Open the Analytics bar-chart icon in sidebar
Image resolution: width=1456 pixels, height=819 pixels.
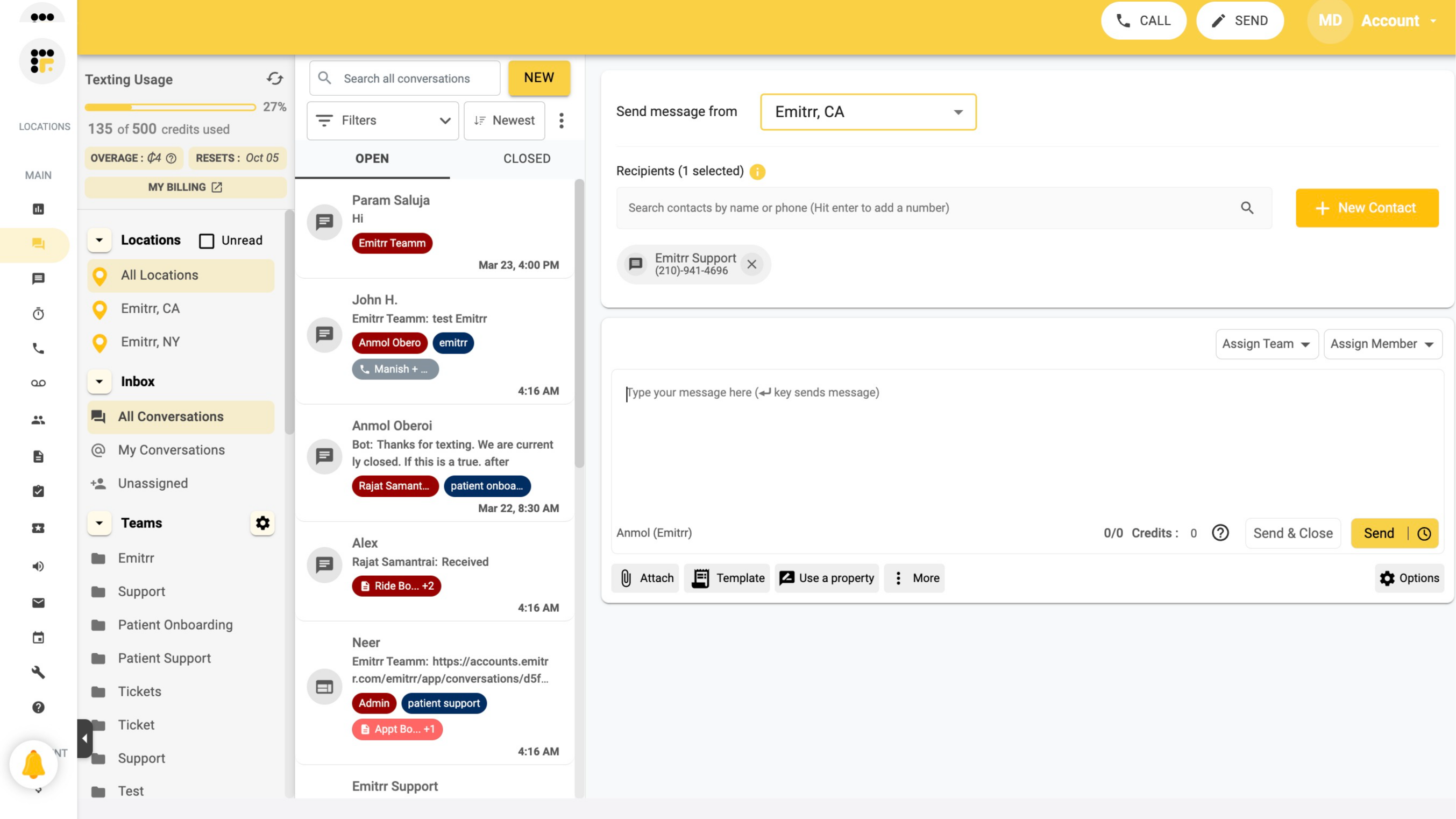coord(38,209)
